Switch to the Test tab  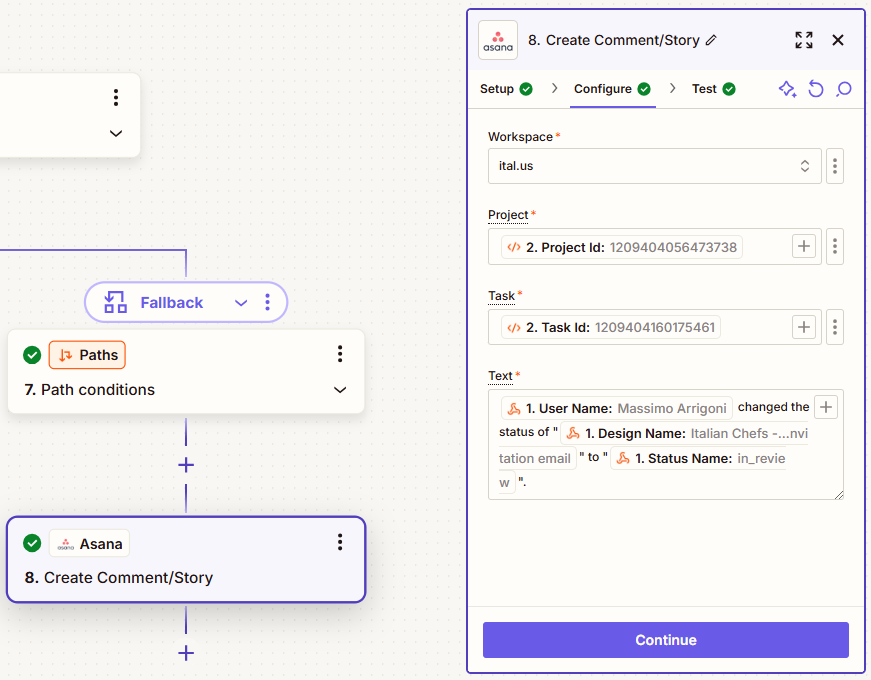[x=713, y=89]
